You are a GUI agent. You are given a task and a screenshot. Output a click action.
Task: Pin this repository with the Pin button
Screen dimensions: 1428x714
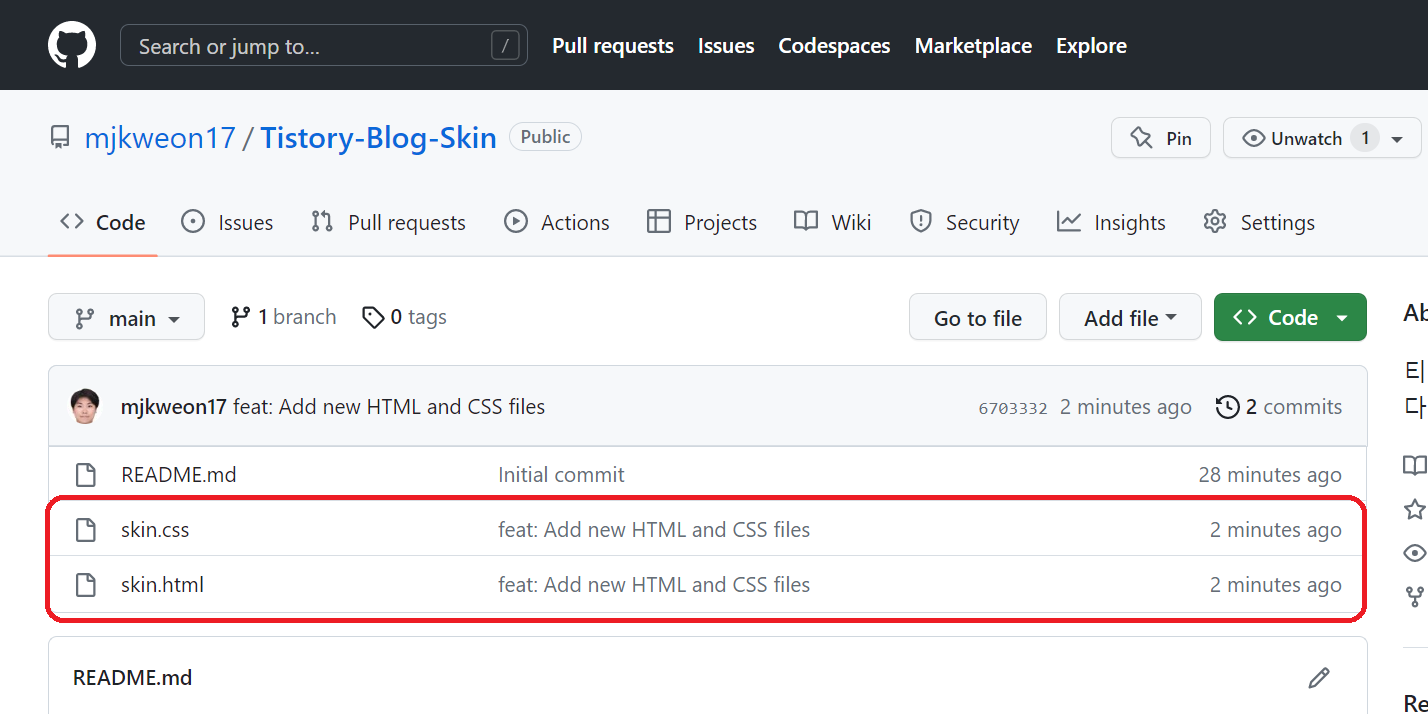tap(1161, 138)
